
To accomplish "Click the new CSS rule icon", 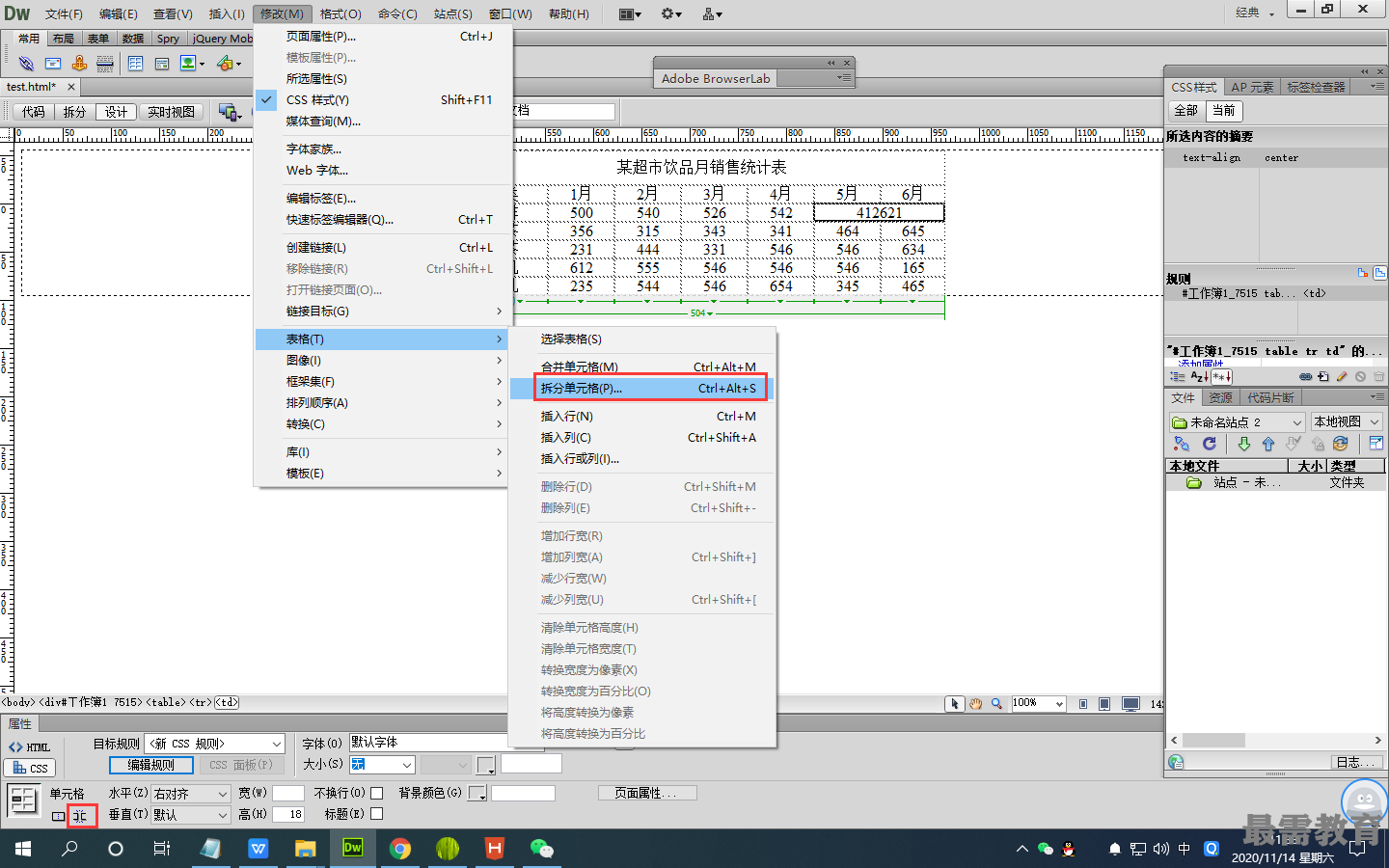I will point(1322,376).
